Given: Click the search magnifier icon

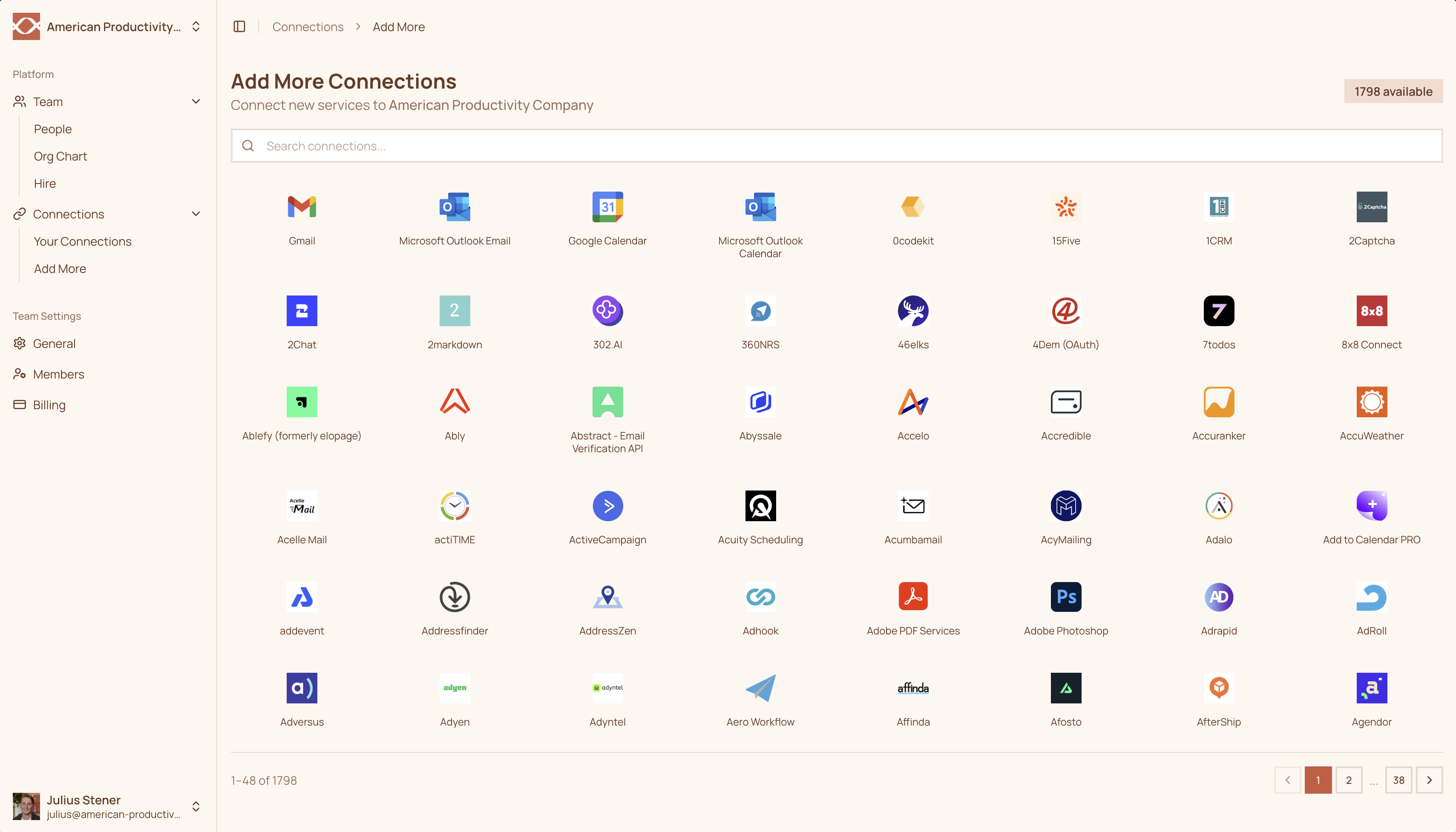Looking at the screenshot, I should click(x=248, y=146).
